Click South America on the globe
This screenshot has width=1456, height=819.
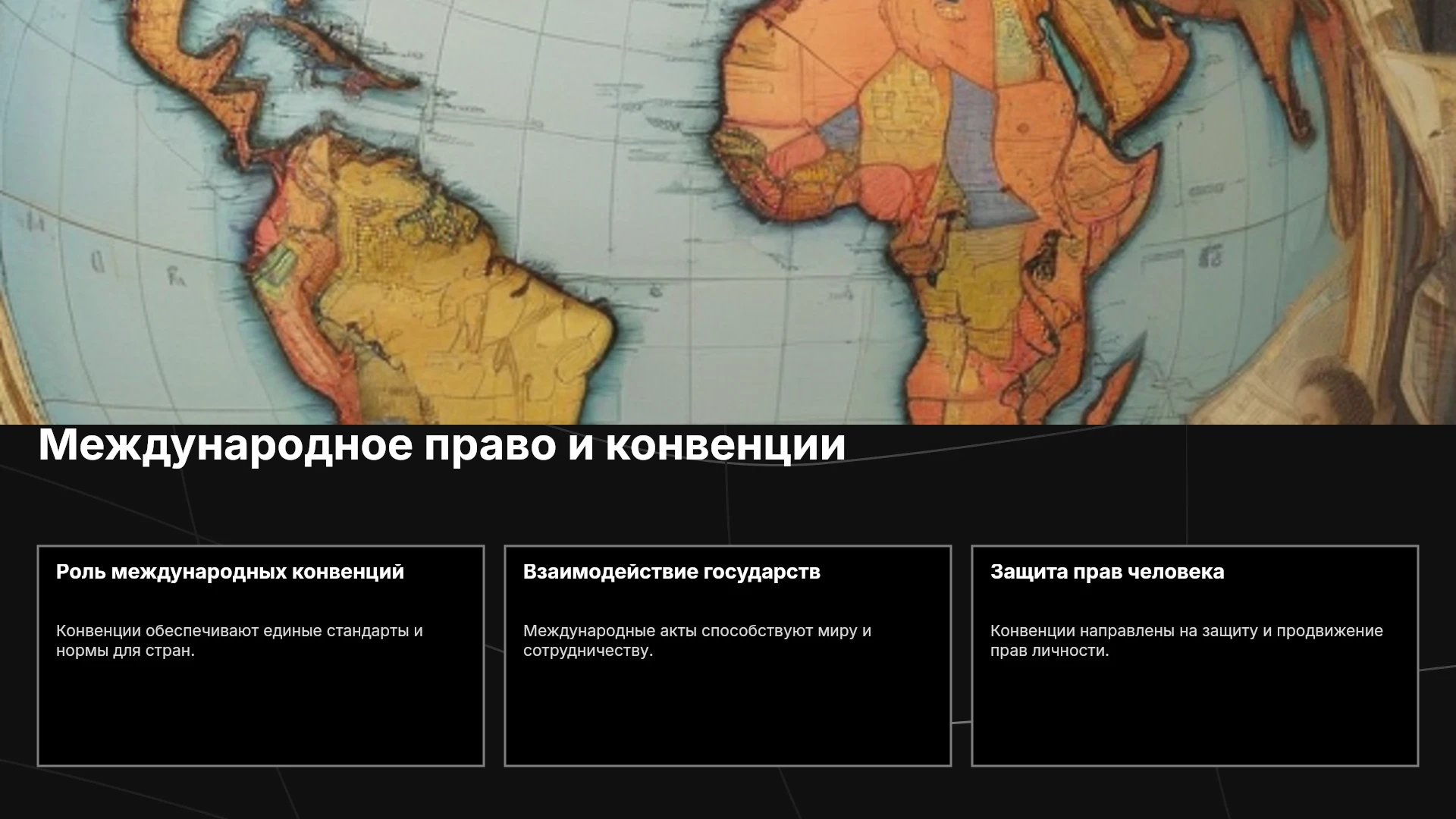pos(425,281)
